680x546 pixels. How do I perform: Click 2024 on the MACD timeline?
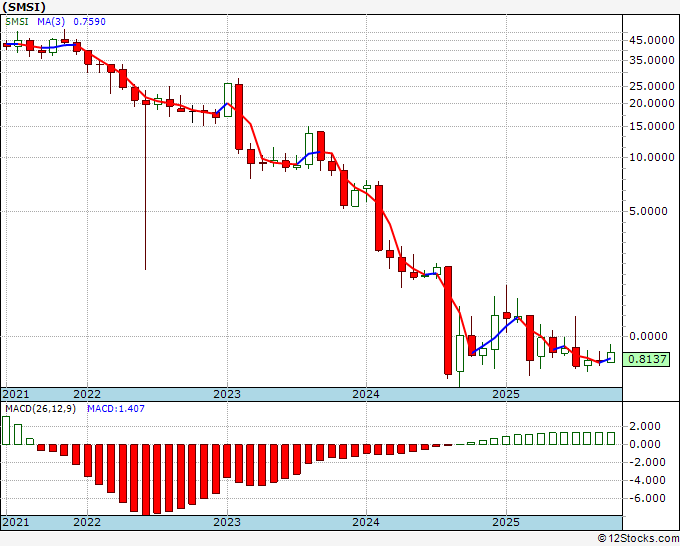coord(366,522)
